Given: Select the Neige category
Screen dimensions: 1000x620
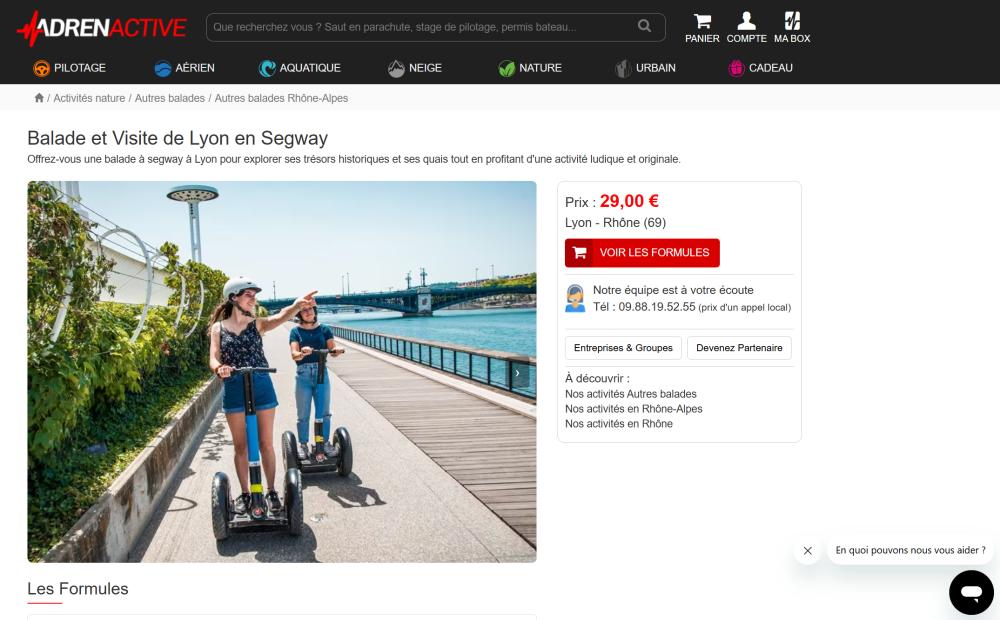Looking at the screenshot, I should tap(414, 68).
